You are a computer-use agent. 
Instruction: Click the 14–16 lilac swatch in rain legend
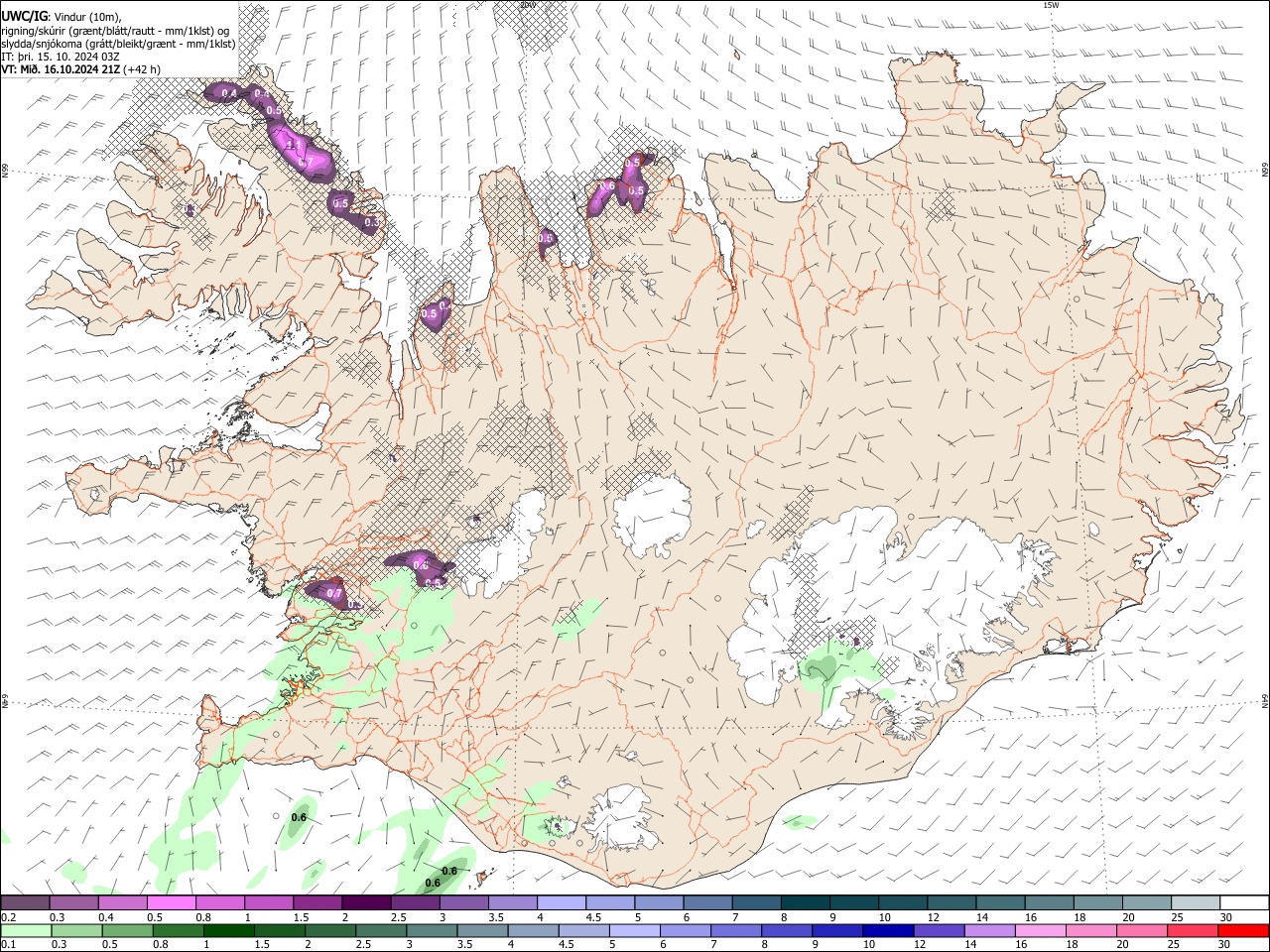tap(989, 931)
